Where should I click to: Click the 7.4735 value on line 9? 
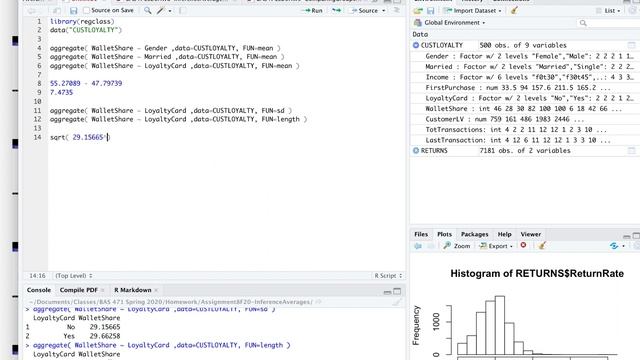point(61,93)
